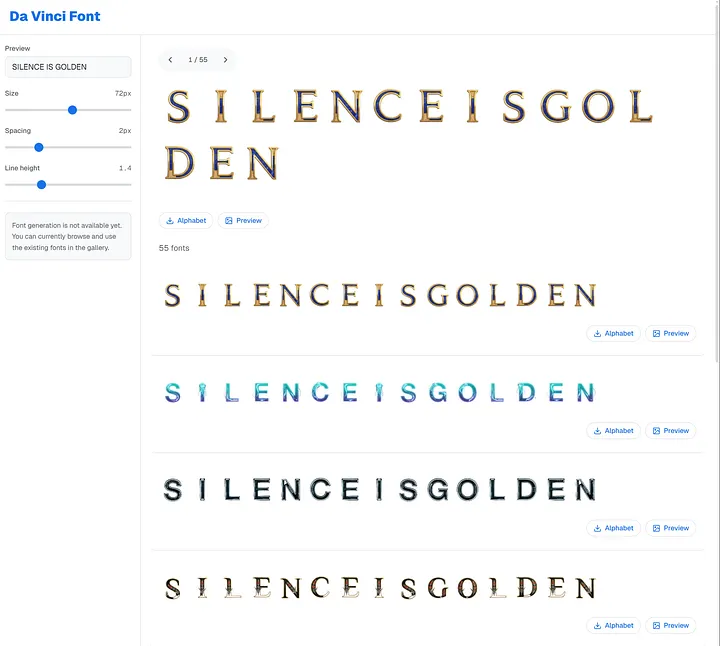Click the Preview text input field

[x=68, y=67]
